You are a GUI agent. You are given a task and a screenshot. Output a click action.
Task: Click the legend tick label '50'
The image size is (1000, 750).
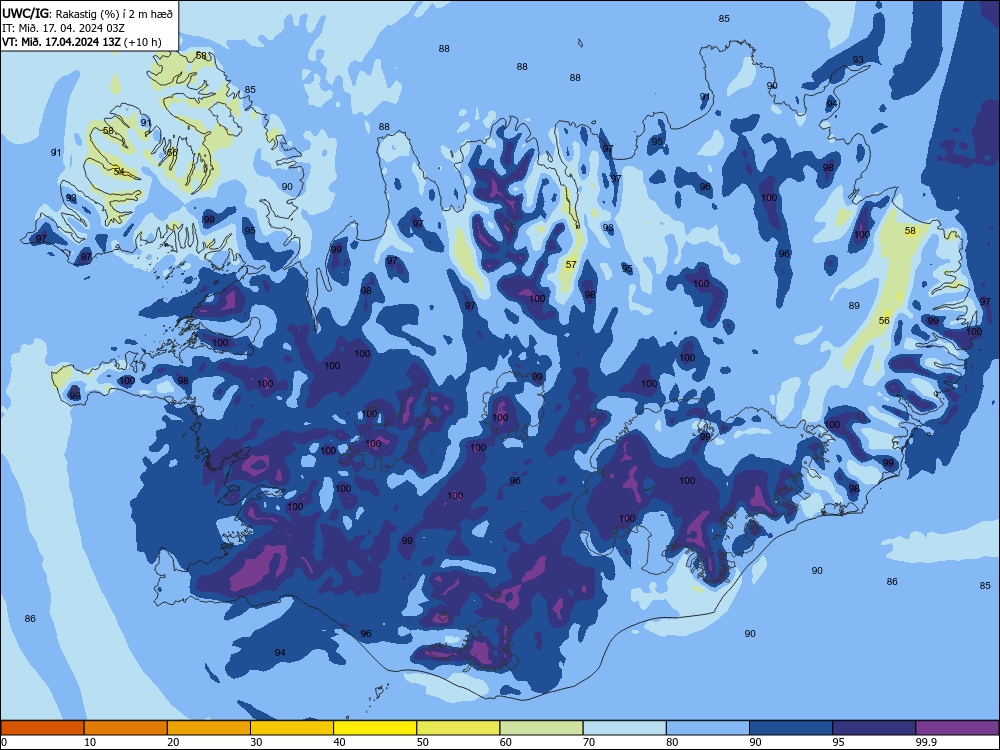pos(423,742)
